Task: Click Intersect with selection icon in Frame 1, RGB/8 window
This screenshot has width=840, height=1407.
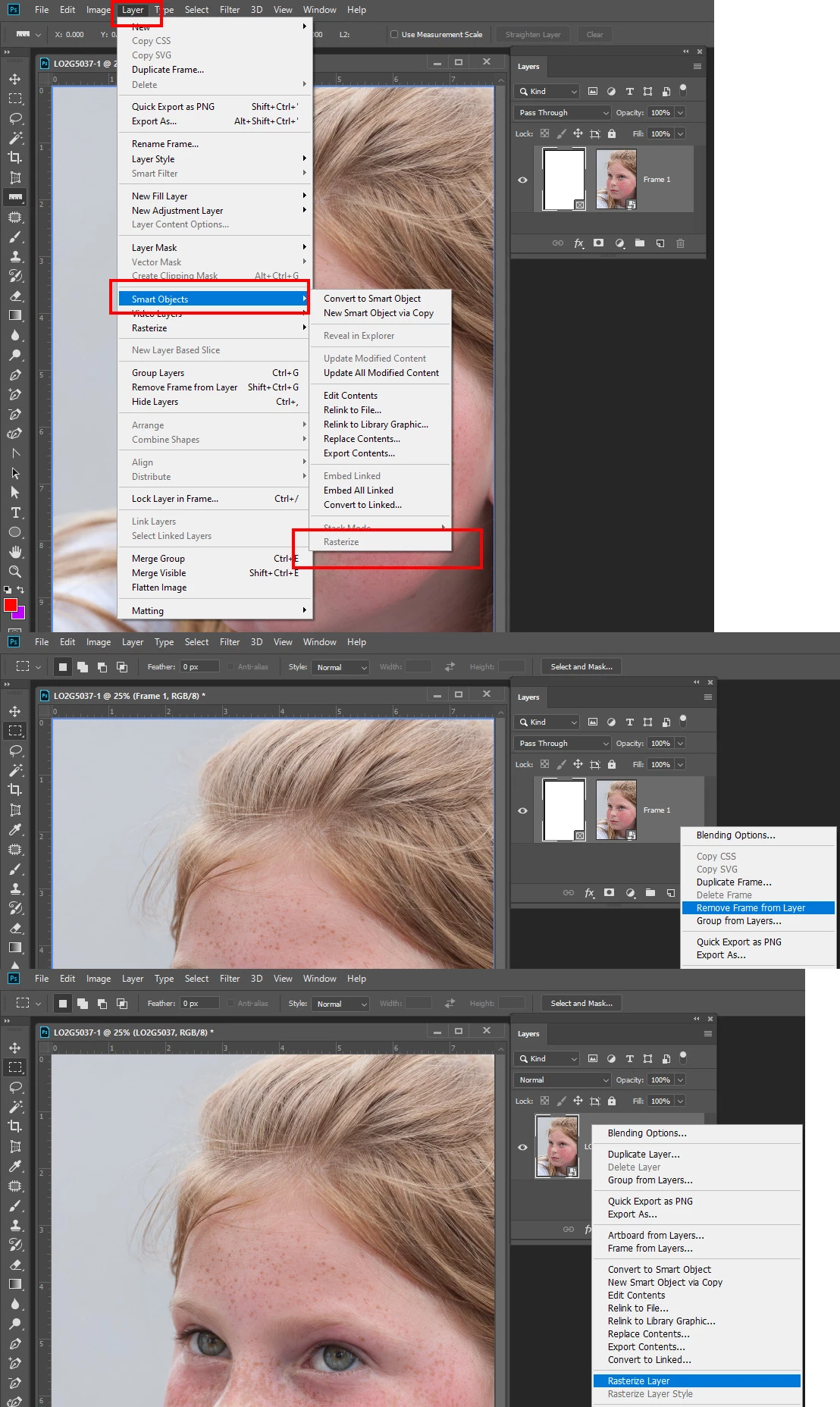Action: tap(121, 667)
